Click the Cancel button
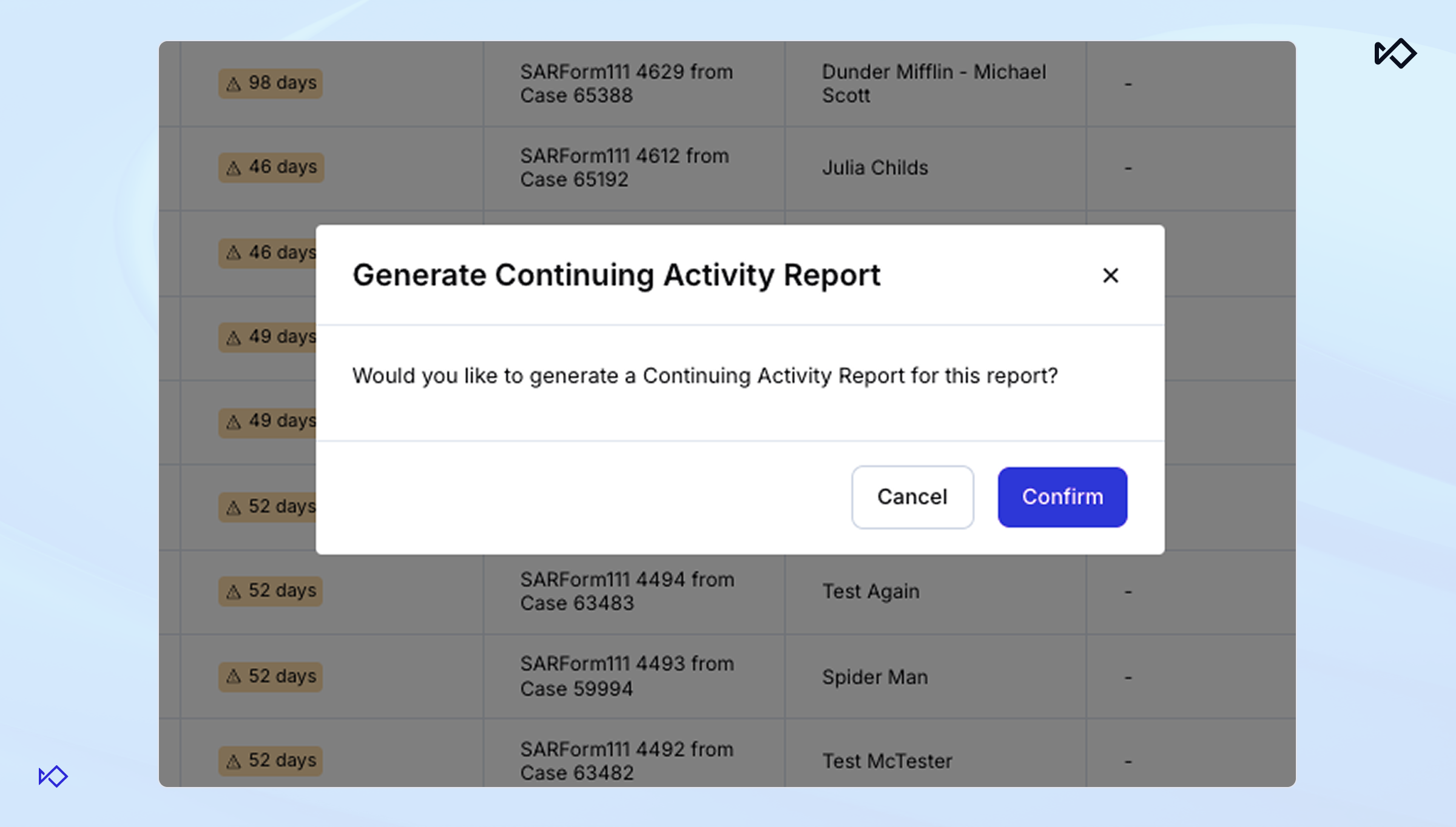1456x827 pixels. (x=912, y=497)
